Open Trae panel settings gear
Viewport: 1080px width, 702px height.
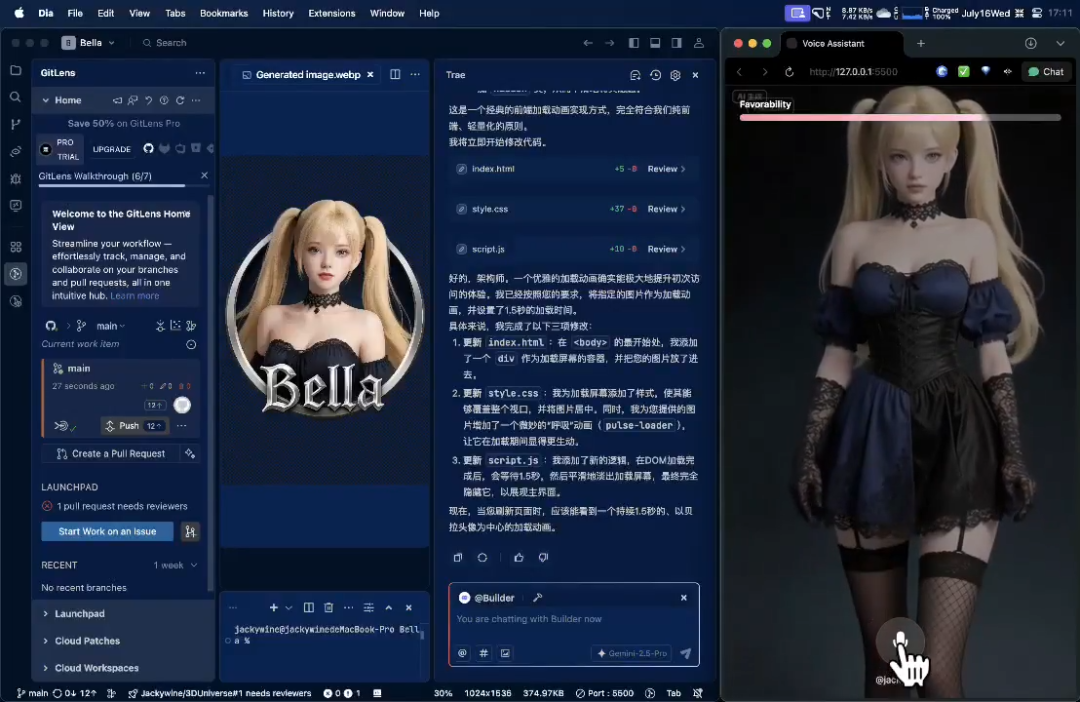[675, 74]
